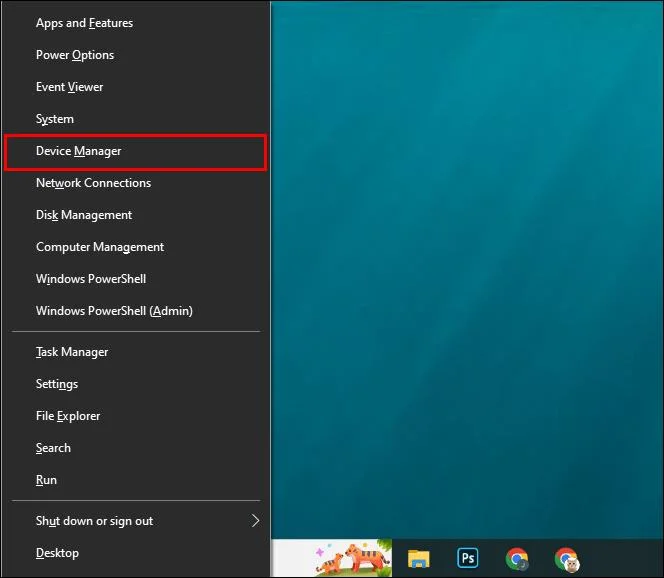Choose the System menu entry
Image resolution: width=664 pixels, height=578 pixels.
tap(136, 119)
